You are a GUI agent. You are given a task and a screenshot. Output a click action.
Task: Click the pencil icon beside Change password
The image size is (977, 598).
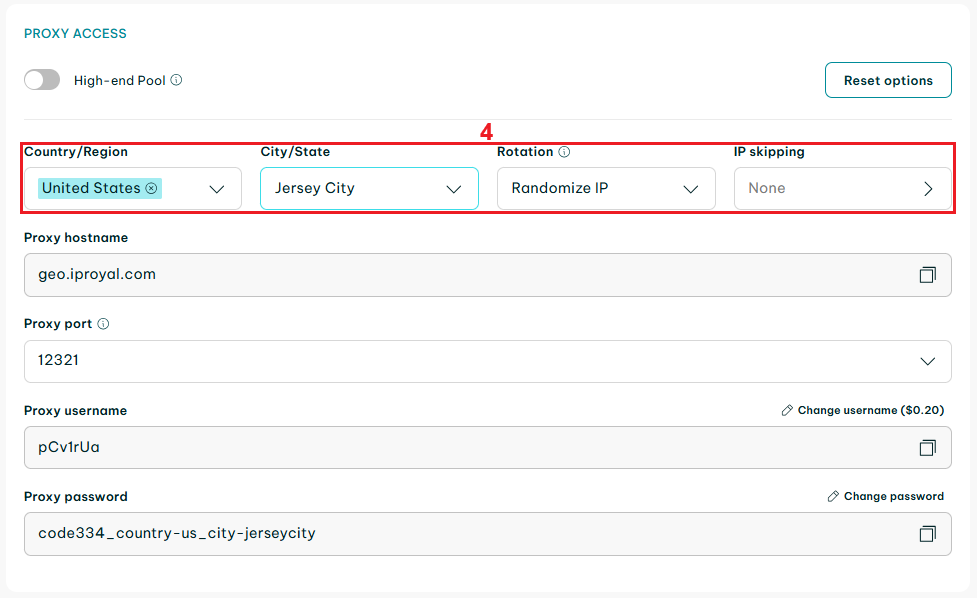coord(833,496)
